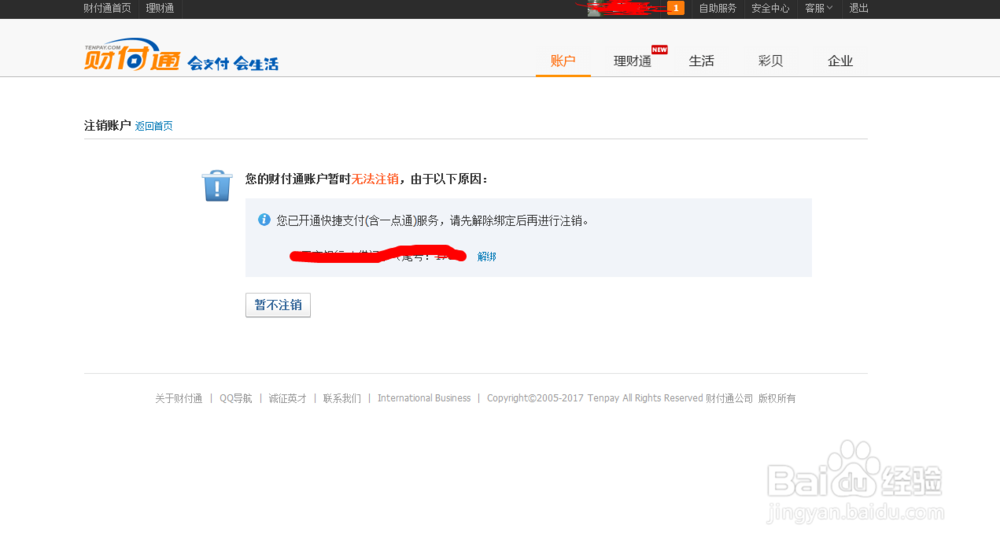Go to the 彩贝 tab
The width and height of the screenshot is (1000, 547).
(x=770, y=61)
